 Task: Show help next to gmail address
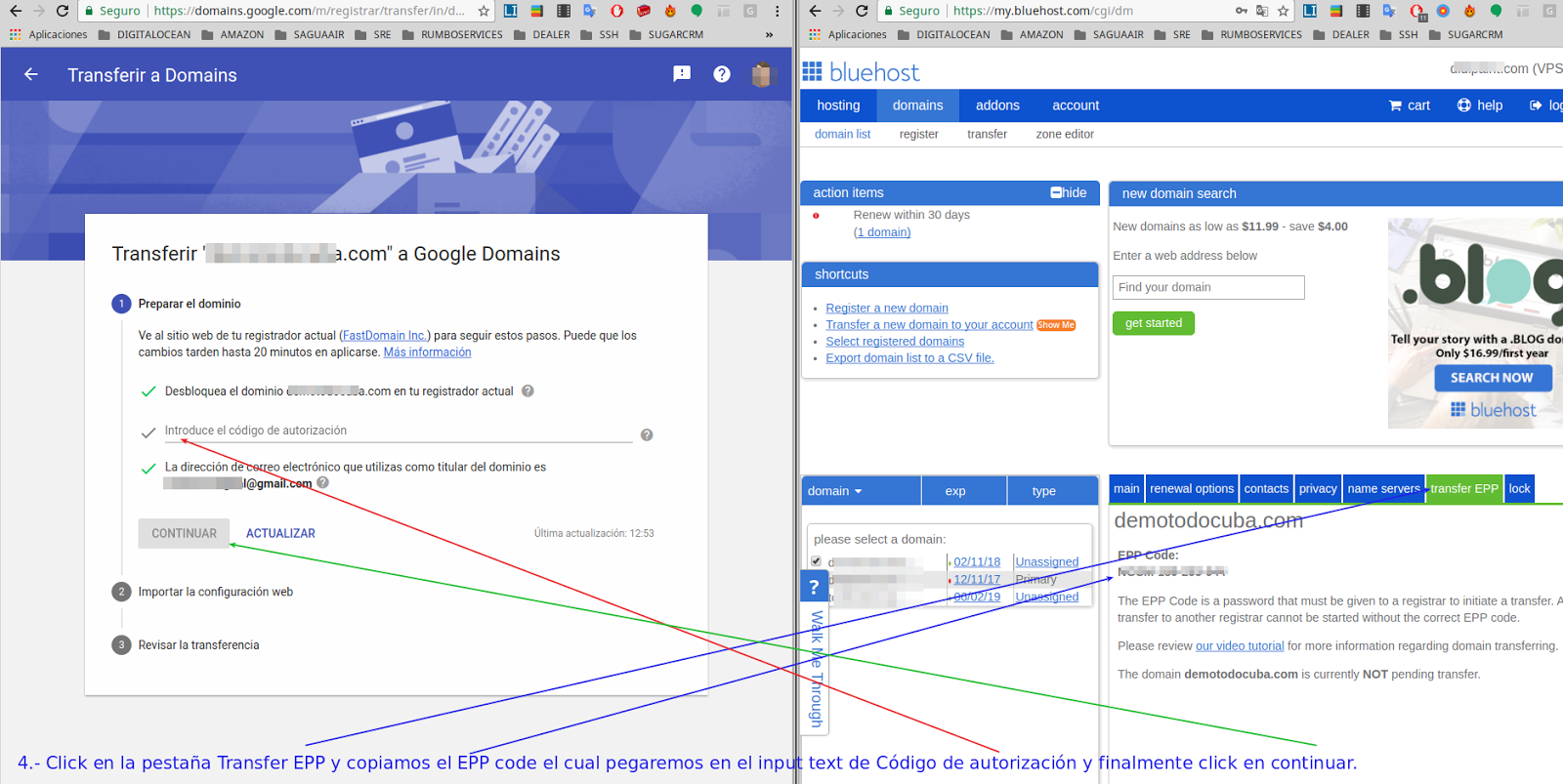[x=322, y=482]
